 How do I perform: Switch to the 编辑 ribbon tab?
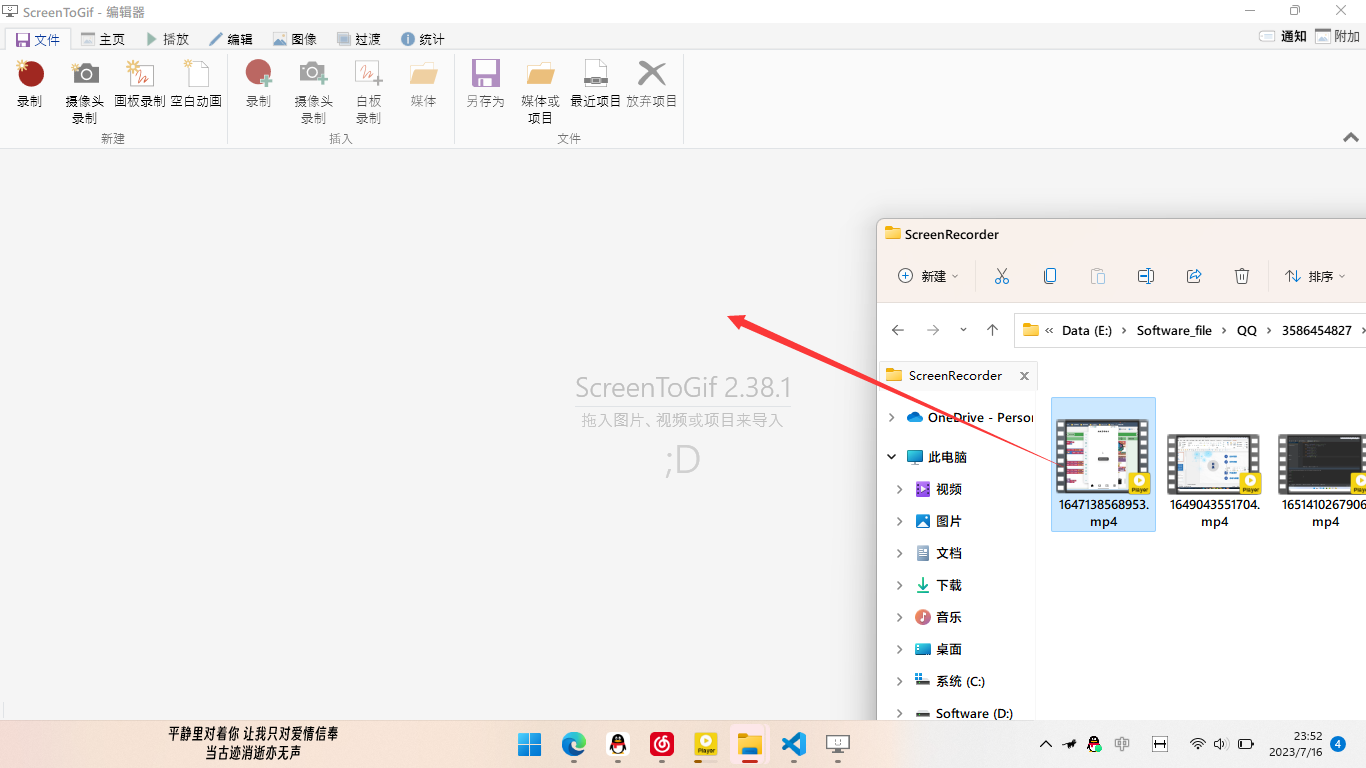tap(230, 39)
